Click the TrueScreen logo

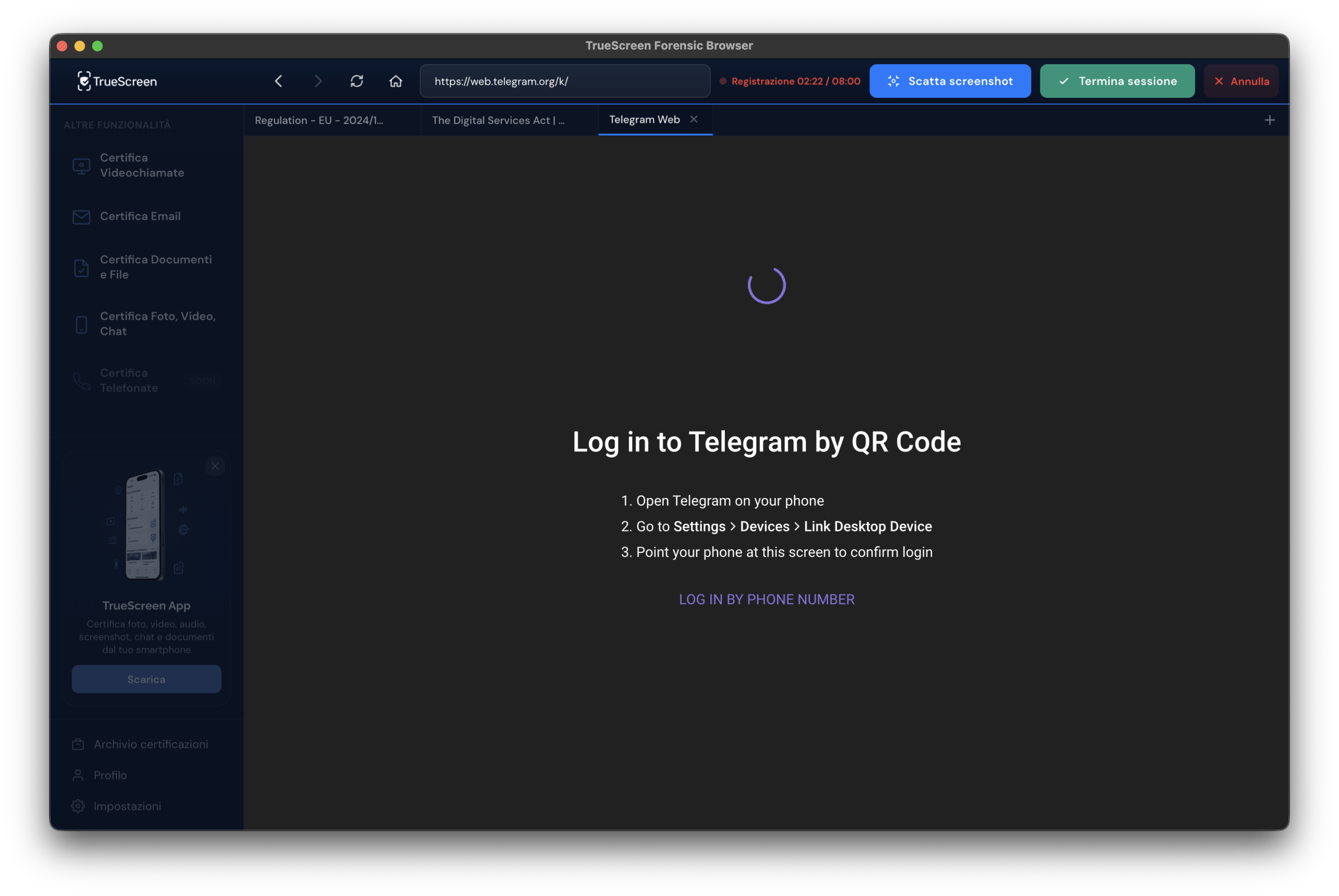pos(117,81)
